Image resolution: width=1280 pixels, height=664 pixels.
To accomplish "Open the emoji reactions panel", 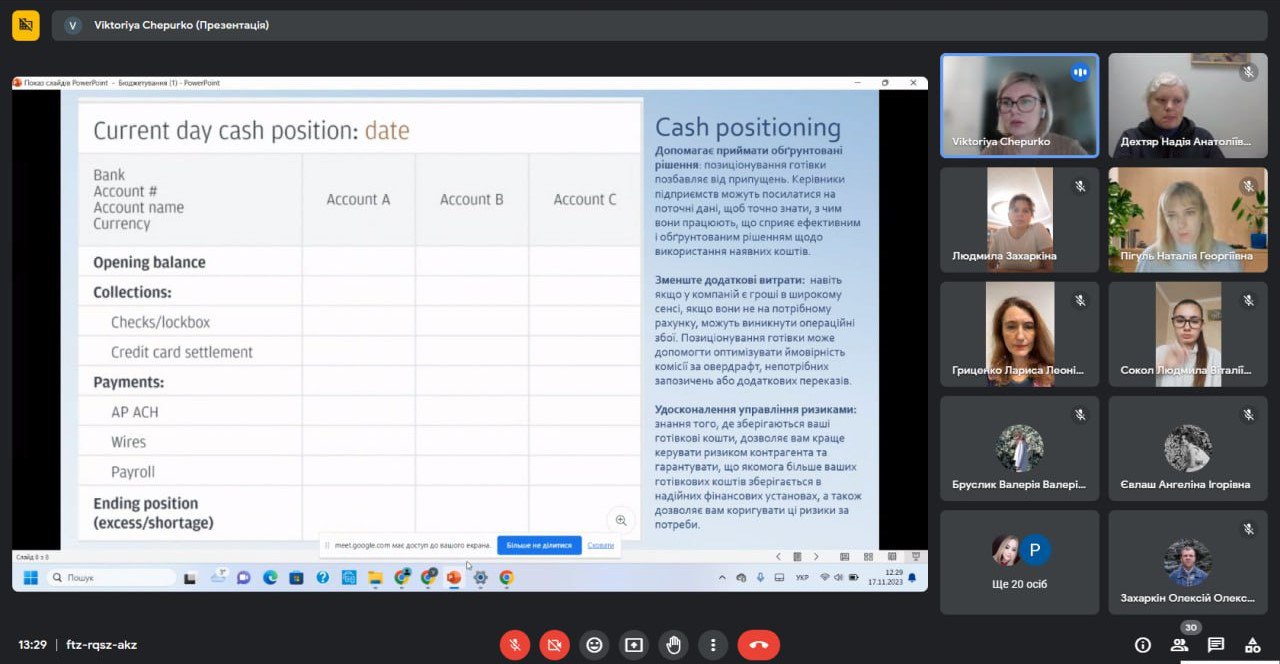I will 595,645.
